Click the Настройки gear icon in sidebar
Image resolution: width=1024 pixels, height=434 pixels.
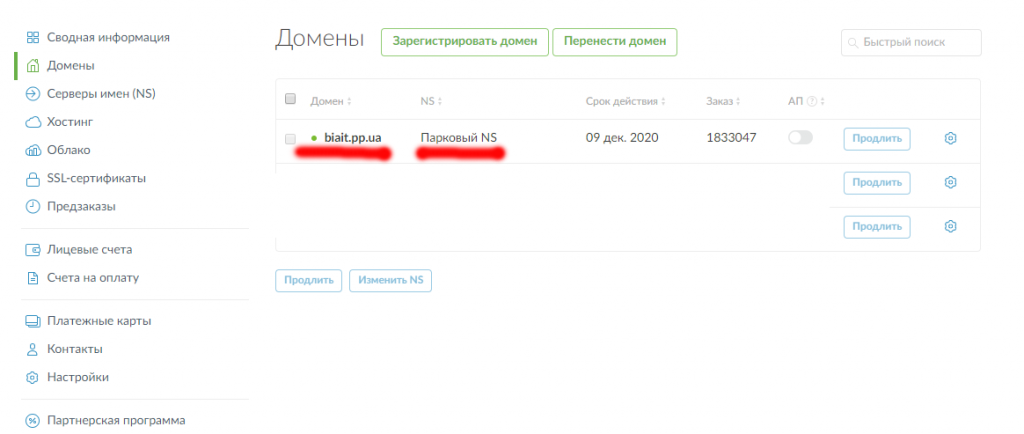tap(33, 377)
